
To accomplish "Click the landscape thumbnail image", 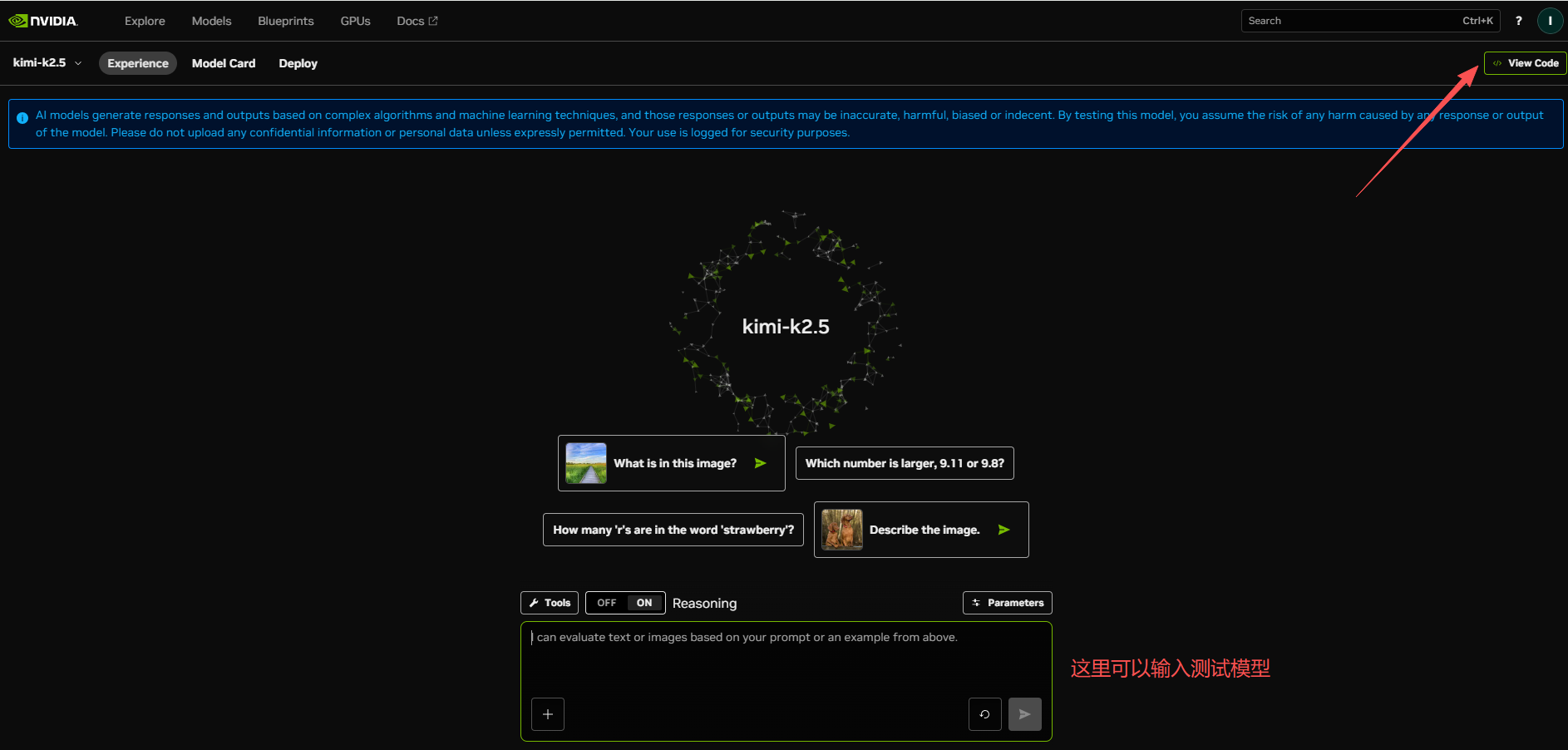I will pyautogui.click(x=586, y=463).
